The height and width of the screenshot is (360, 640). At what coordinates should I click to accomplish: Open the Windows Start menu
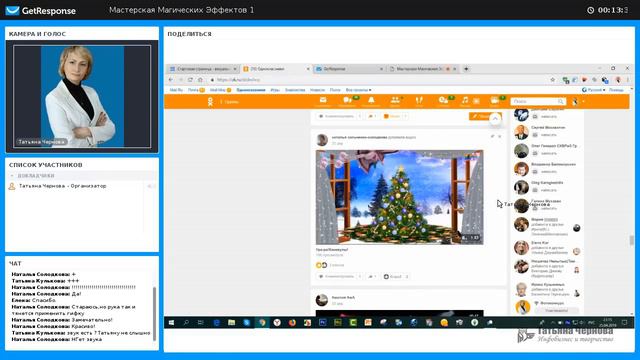pos(171,322)
